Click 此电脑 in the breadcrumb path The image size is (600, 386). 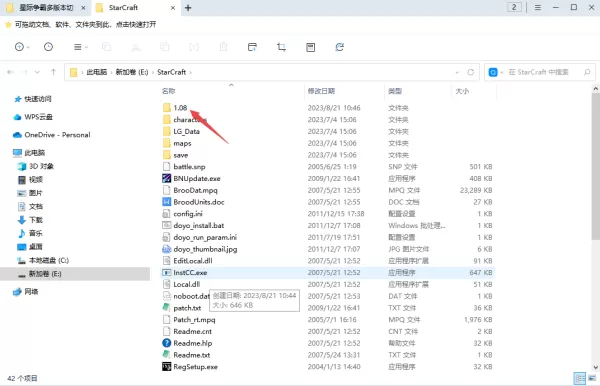click(x=97, y=72)
